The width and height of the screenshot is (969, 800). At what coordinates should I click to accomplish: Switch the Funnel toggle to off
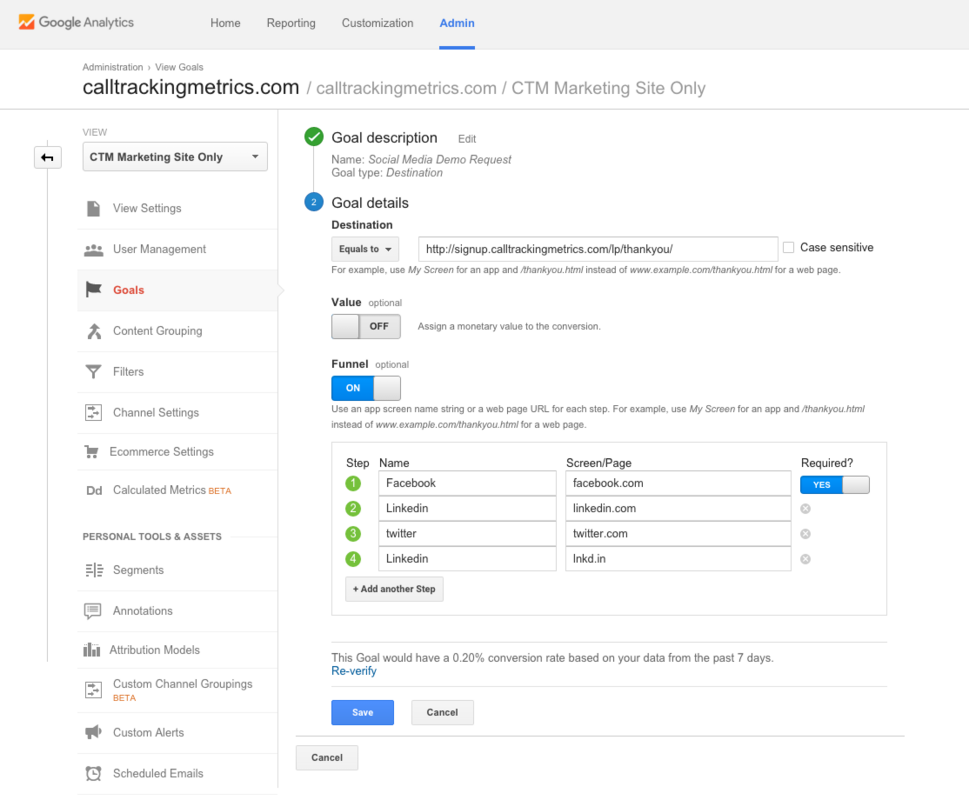pyautogui.click(x=366, y=388)
